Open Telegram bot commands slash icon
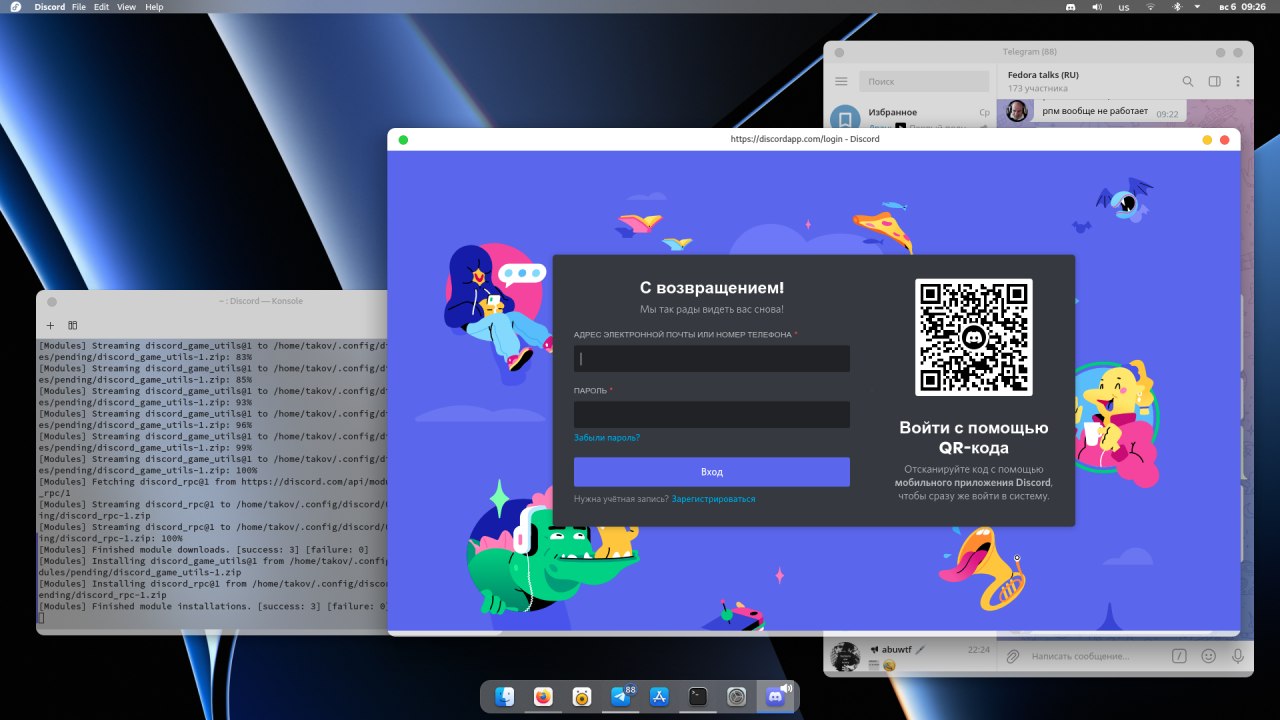The width and height of the screenshot is (1280, 720). tap(1179, 656)
